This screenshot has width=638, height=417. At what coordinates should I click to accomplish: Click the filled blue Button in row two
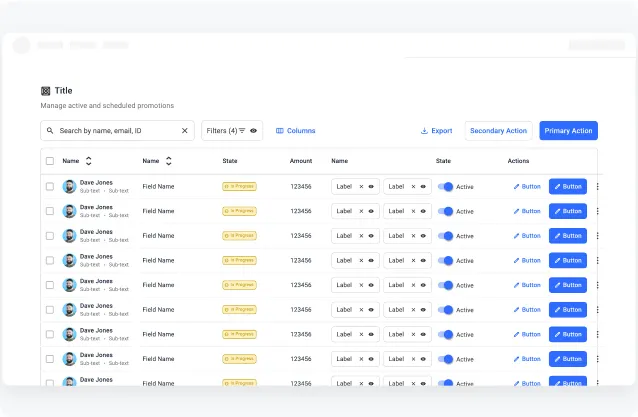(568, 211)
